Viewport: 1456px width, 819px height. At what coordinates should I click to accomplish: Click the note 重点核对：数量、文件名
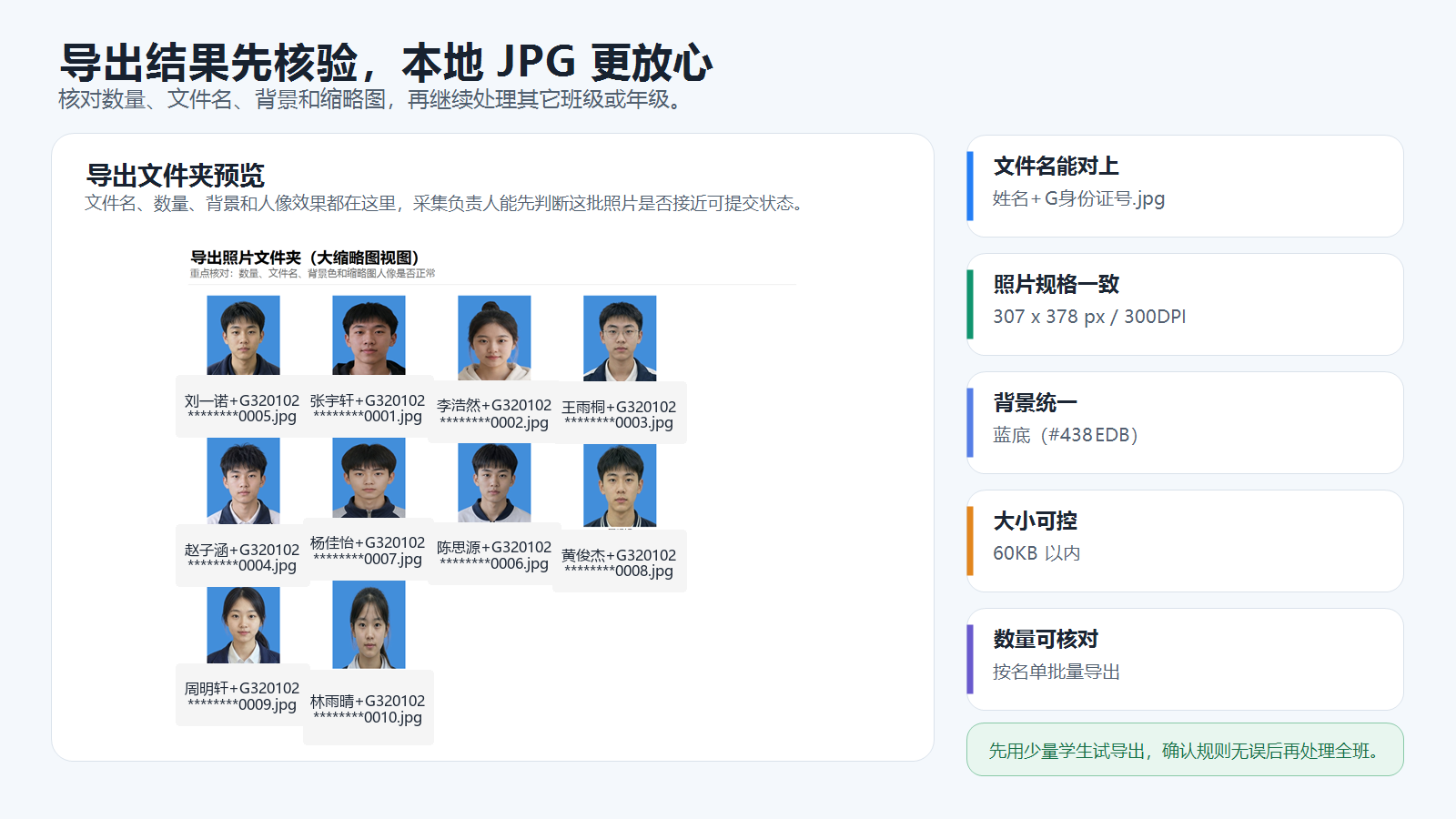pos(312,273)
